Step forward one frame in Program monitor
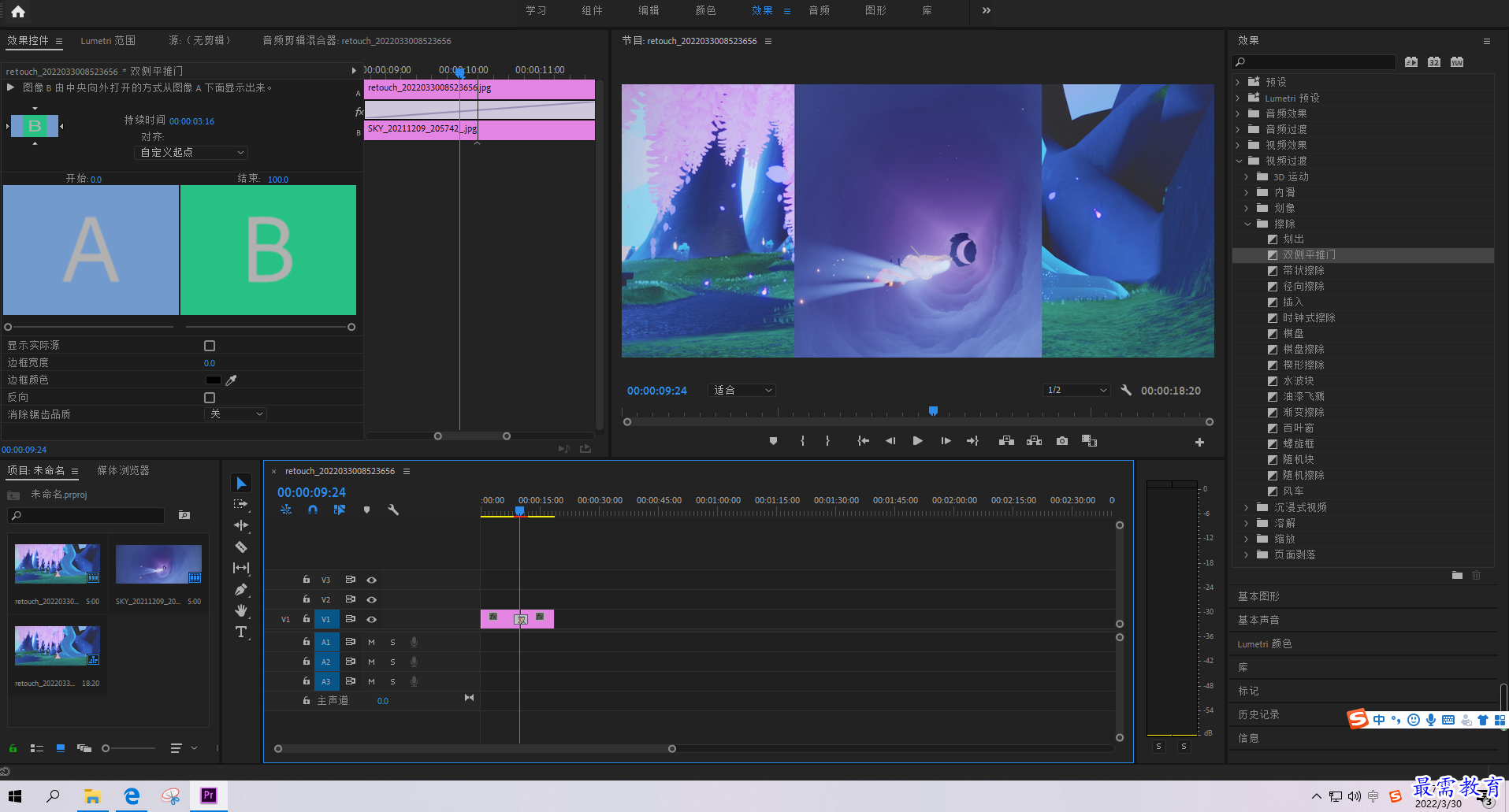The width and height of the screenshot is (1509, 812). (946, 441)
